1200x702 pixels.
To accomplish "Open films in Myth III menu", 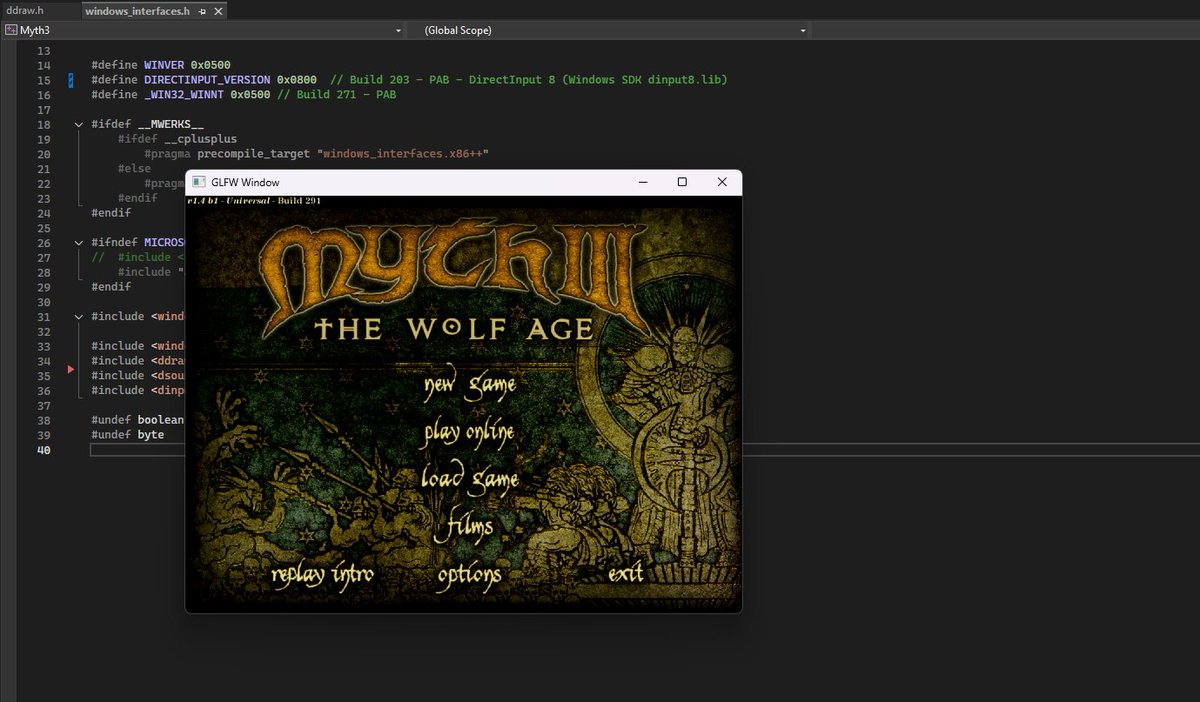I will pyautogui.click(x=470, y=526).
